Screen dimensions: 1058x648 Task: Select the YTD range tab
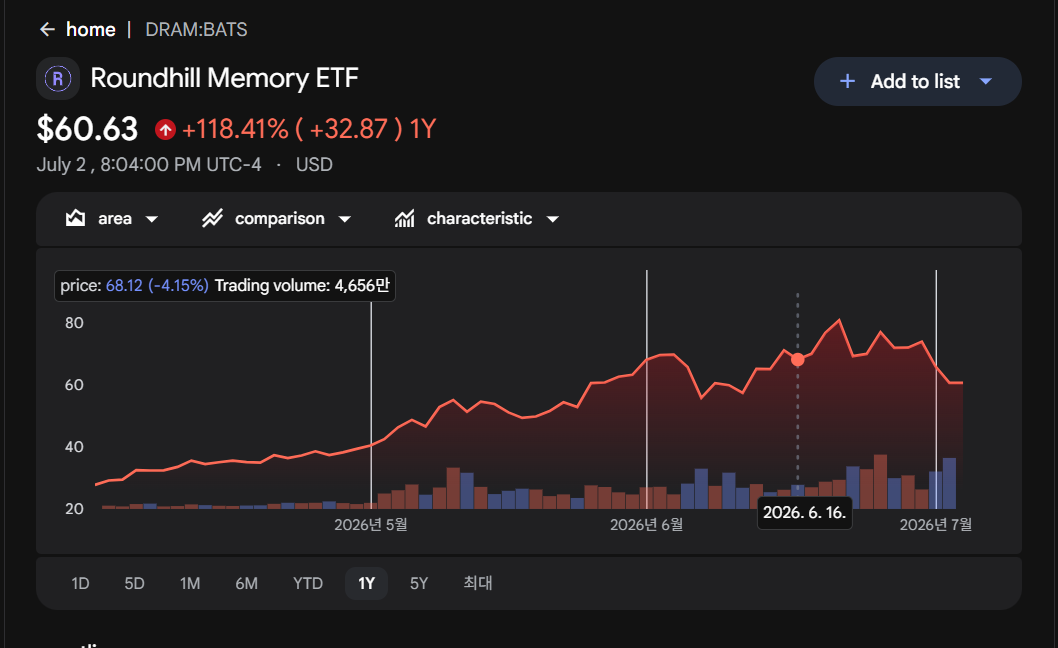pos(308,583)
